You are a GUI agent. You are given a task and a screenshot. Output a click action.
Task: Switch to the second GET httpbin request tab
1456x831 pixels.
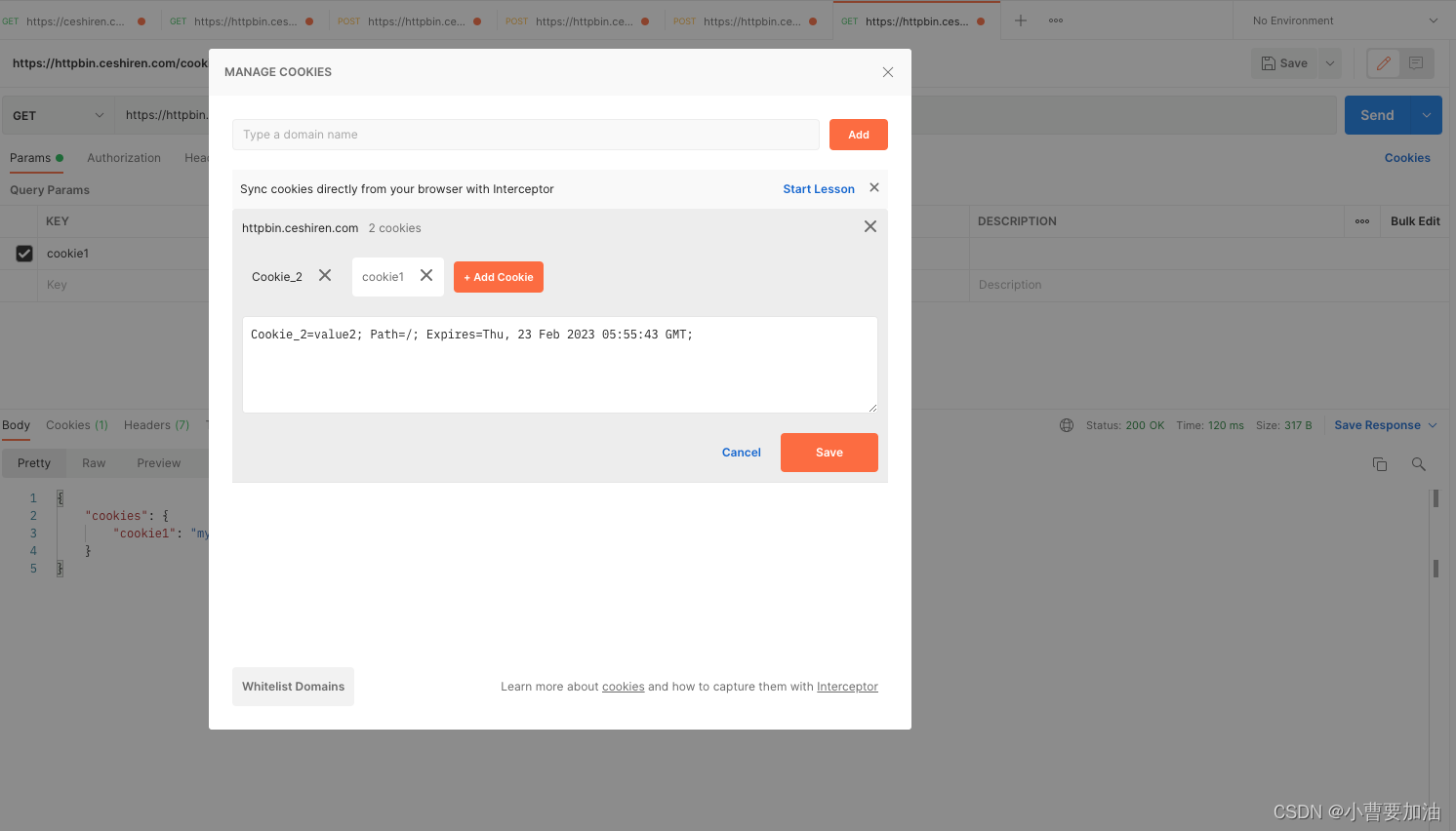point(245,20)
